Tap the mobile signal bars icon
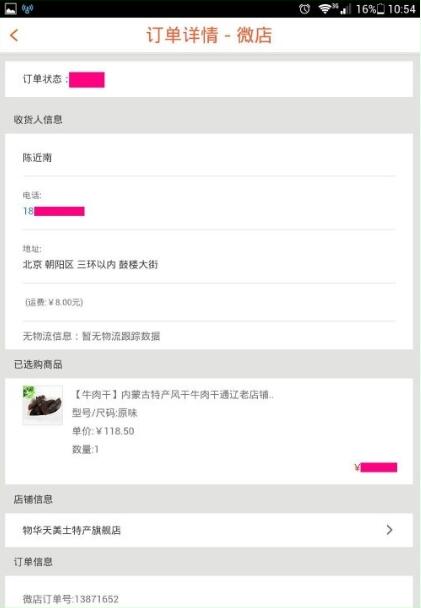Image resolution: width=421 pixels, height=608 pixels. click(x=345, y=9)
